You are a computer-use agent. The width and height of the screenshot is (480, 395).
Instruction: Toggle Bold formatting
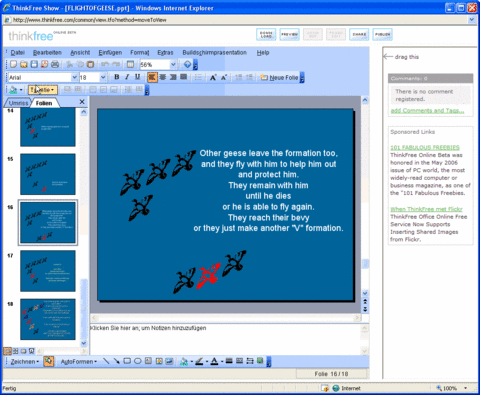click(x=117, y=77)
